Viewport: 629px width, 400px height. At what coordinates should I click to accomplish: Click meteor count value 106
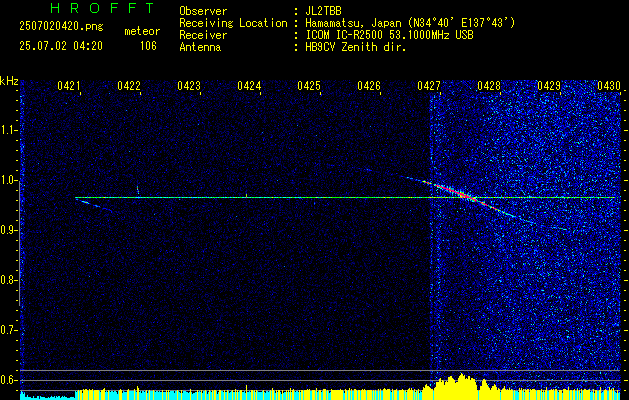148,46
